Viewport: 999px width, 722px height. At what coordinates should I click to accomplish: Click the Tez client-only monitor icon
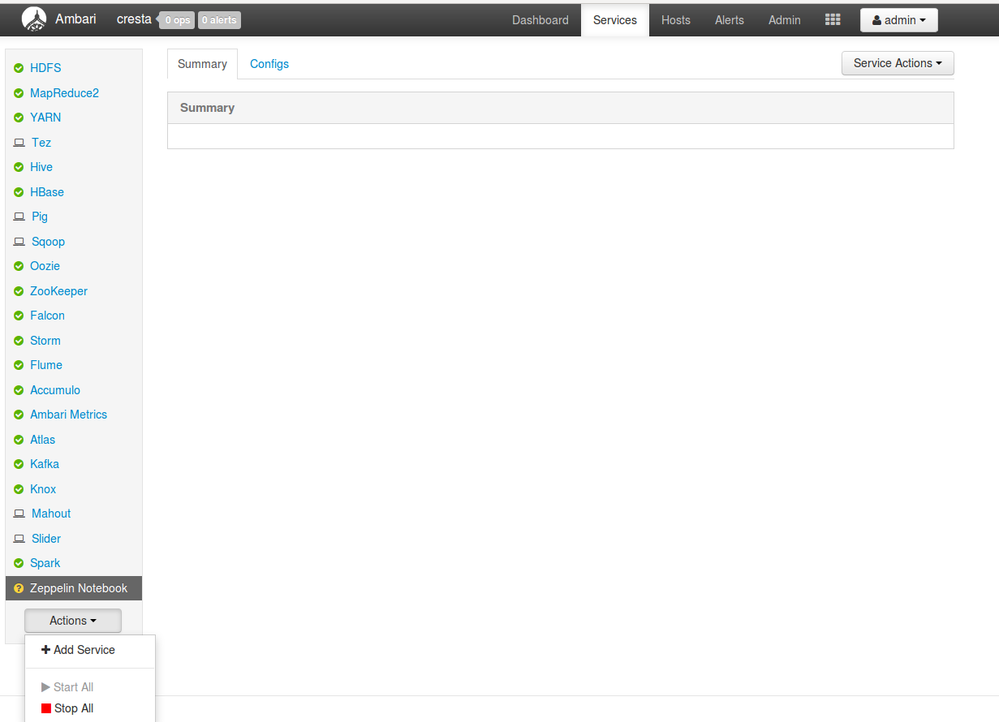click(x=19, y=142)
